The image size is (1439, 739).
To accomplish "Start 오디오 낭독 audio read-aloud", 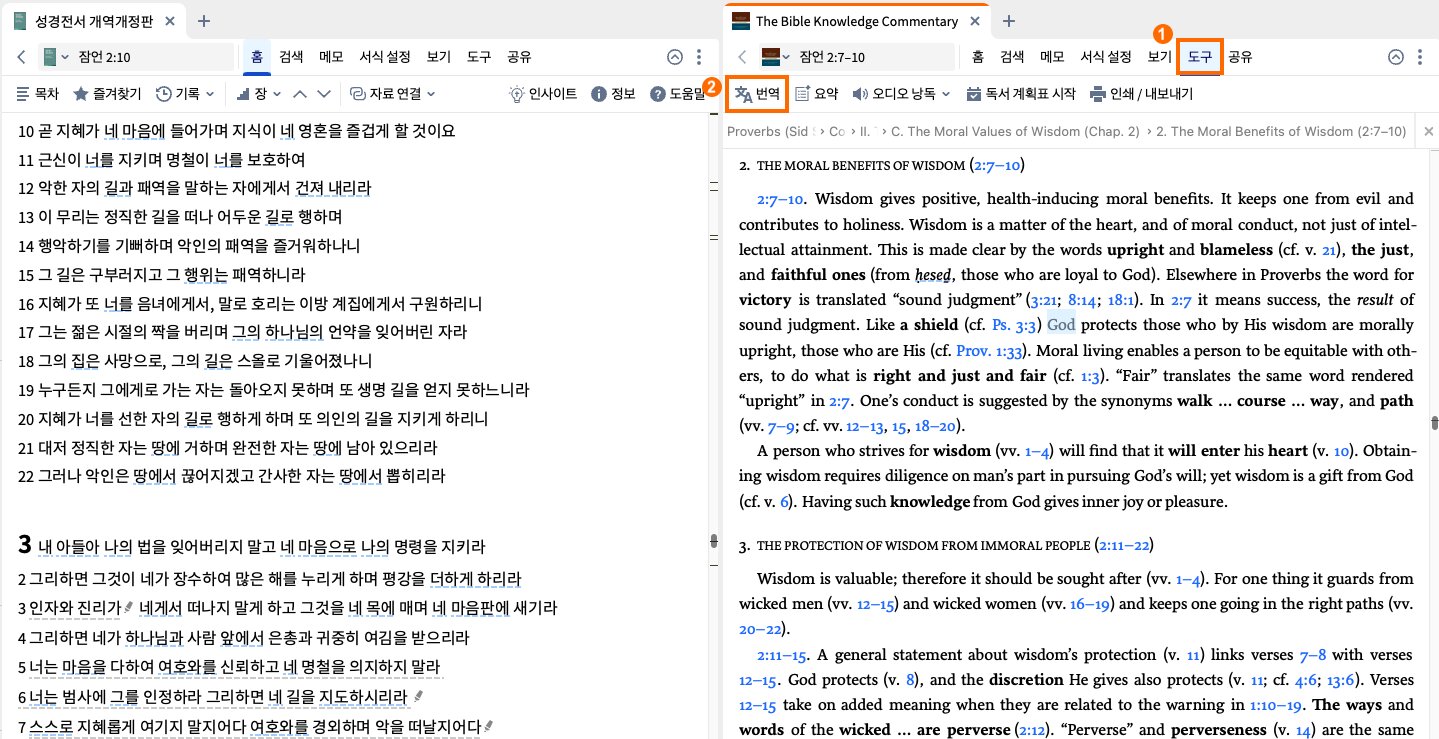I will 893,94.
